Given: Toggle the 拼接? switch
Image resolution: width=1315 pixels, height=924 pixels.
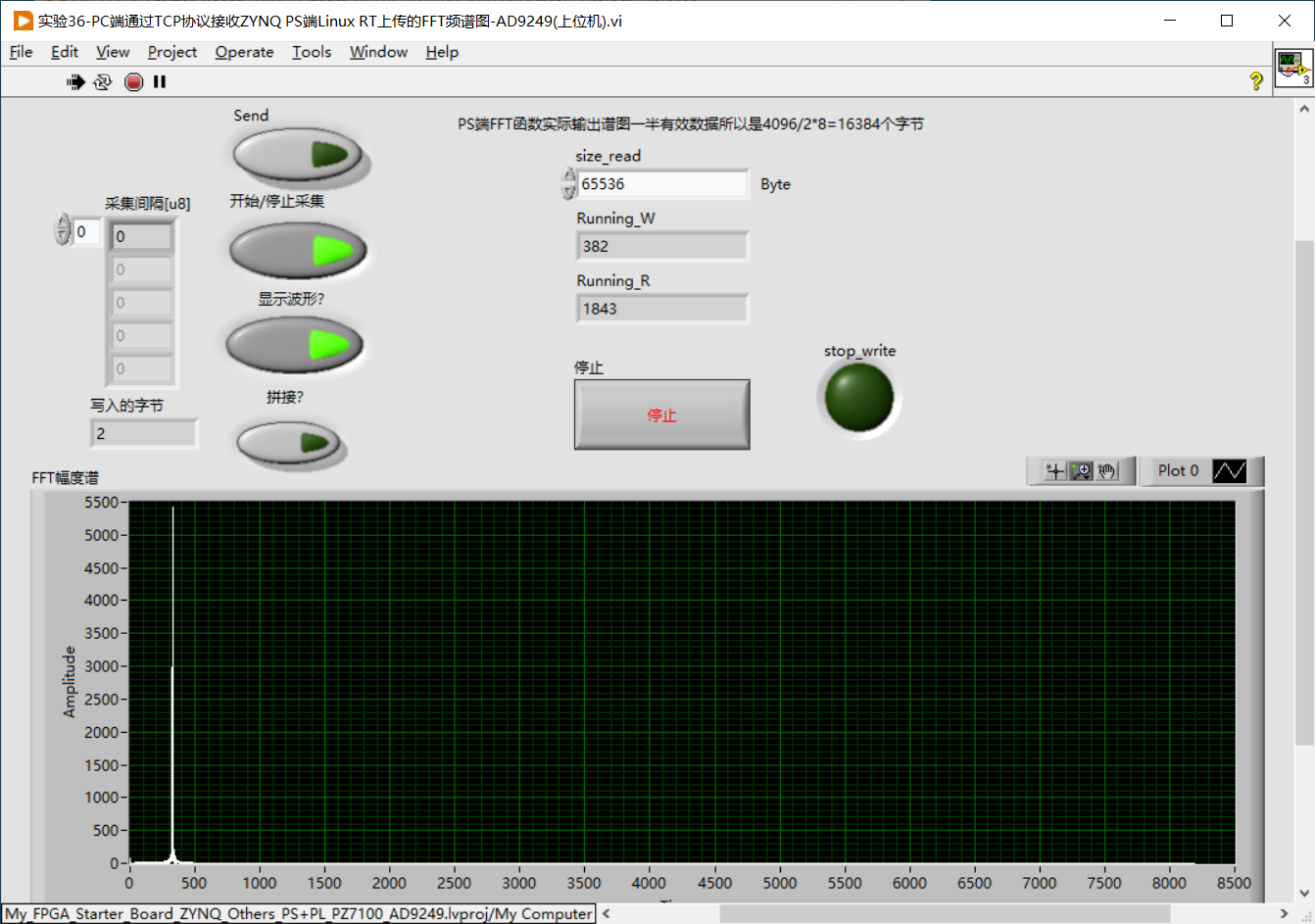Looking at the screenshot, I should click(x=289, y=442).
